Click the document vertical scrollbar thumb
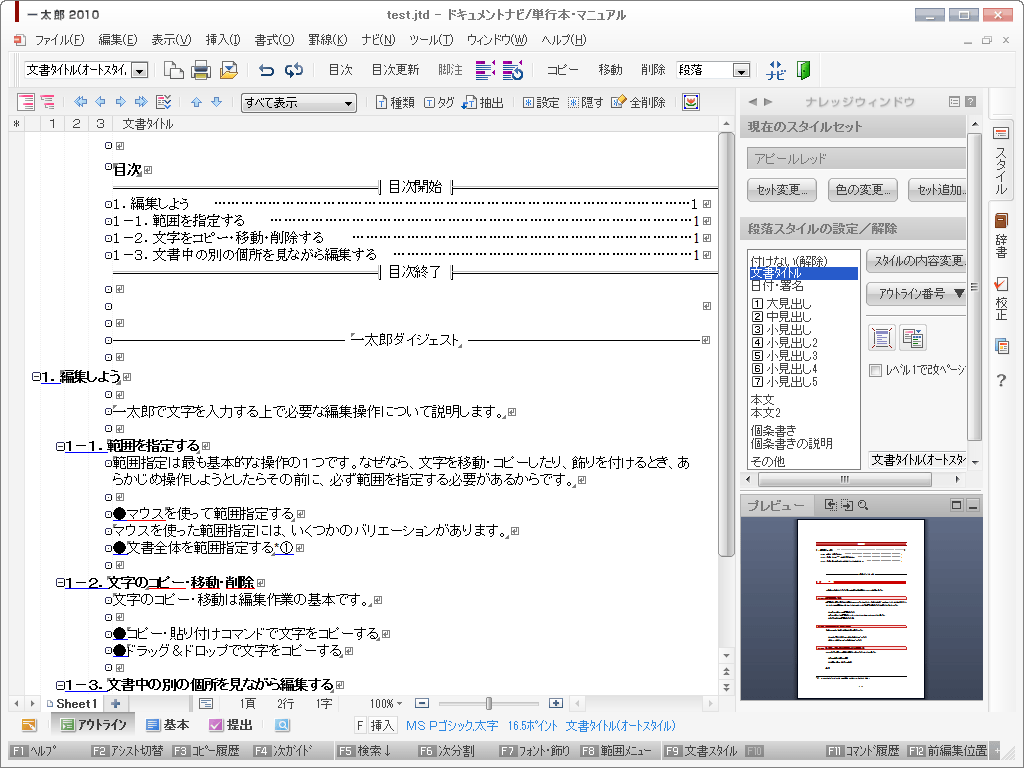The height and width of the screenshot is (768, 1024). coord(726,344)
